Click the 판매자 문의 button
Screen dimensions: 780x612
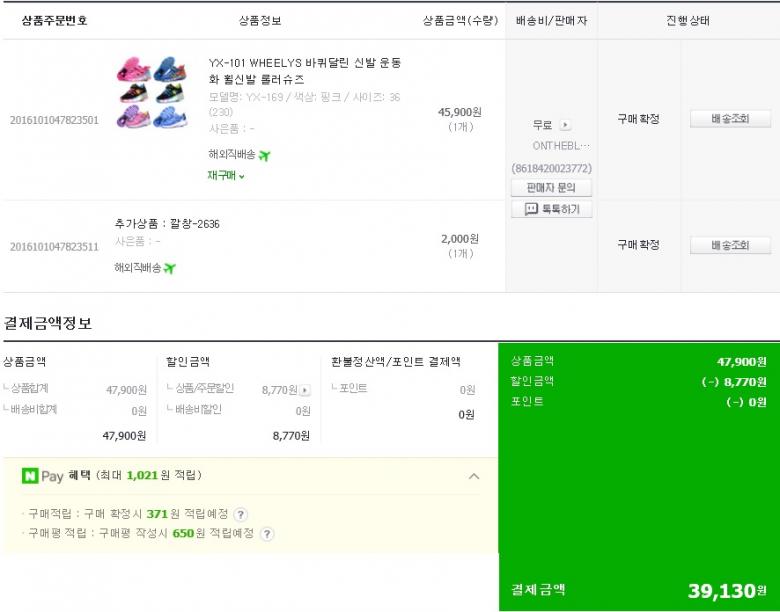coord(551,188)
